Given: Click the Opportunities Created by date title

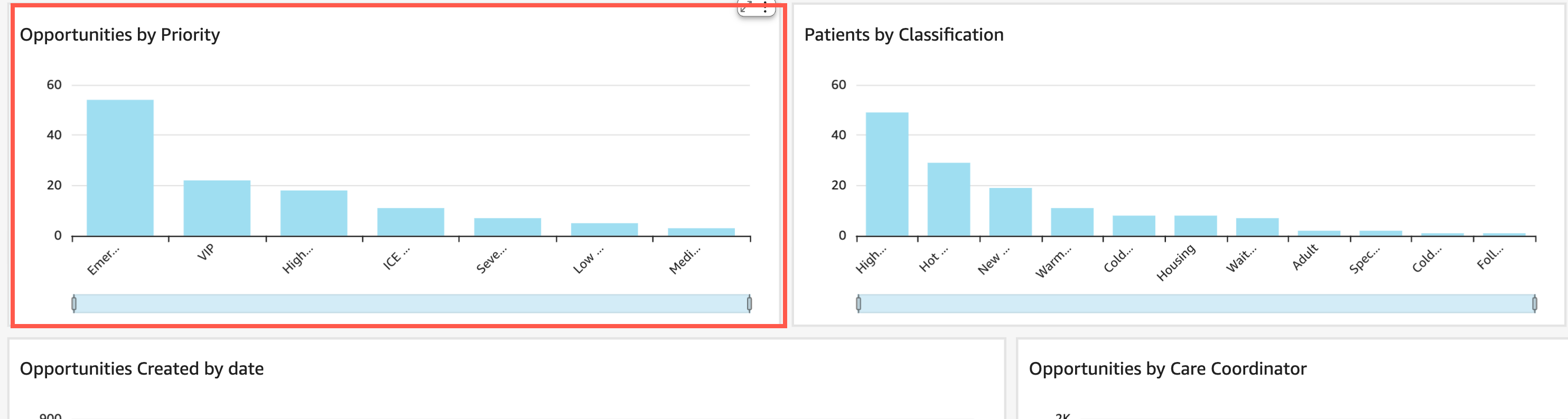Looking at the screenshot, I should point(142,368).
